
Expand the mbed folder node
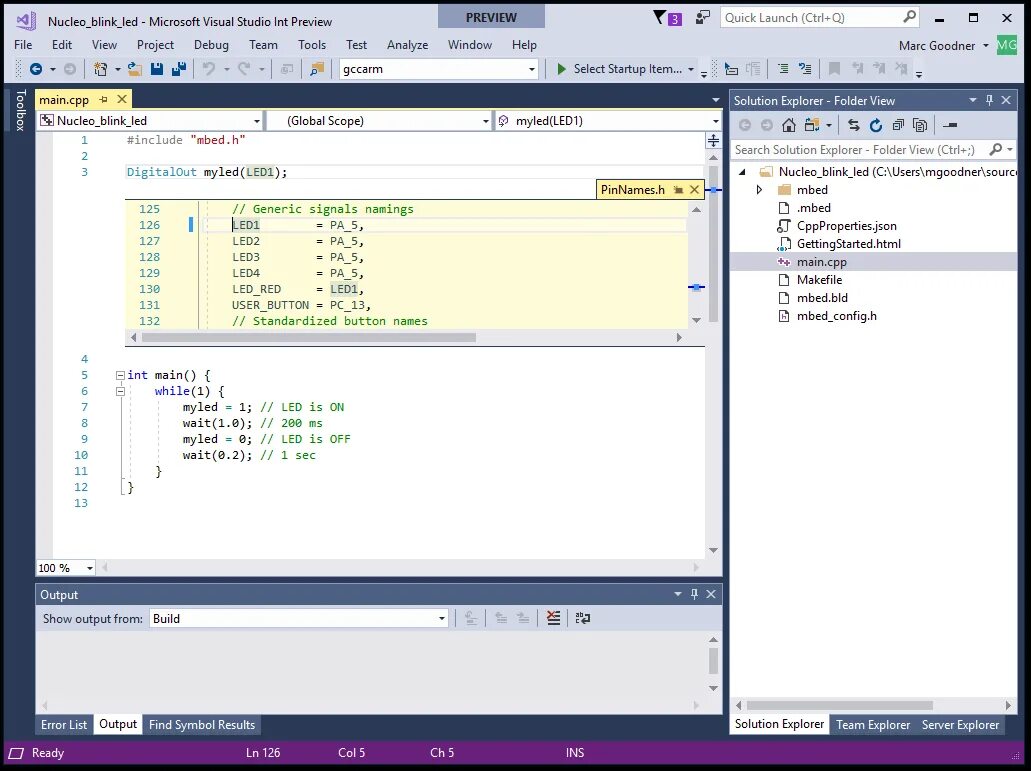click(759, 190)
